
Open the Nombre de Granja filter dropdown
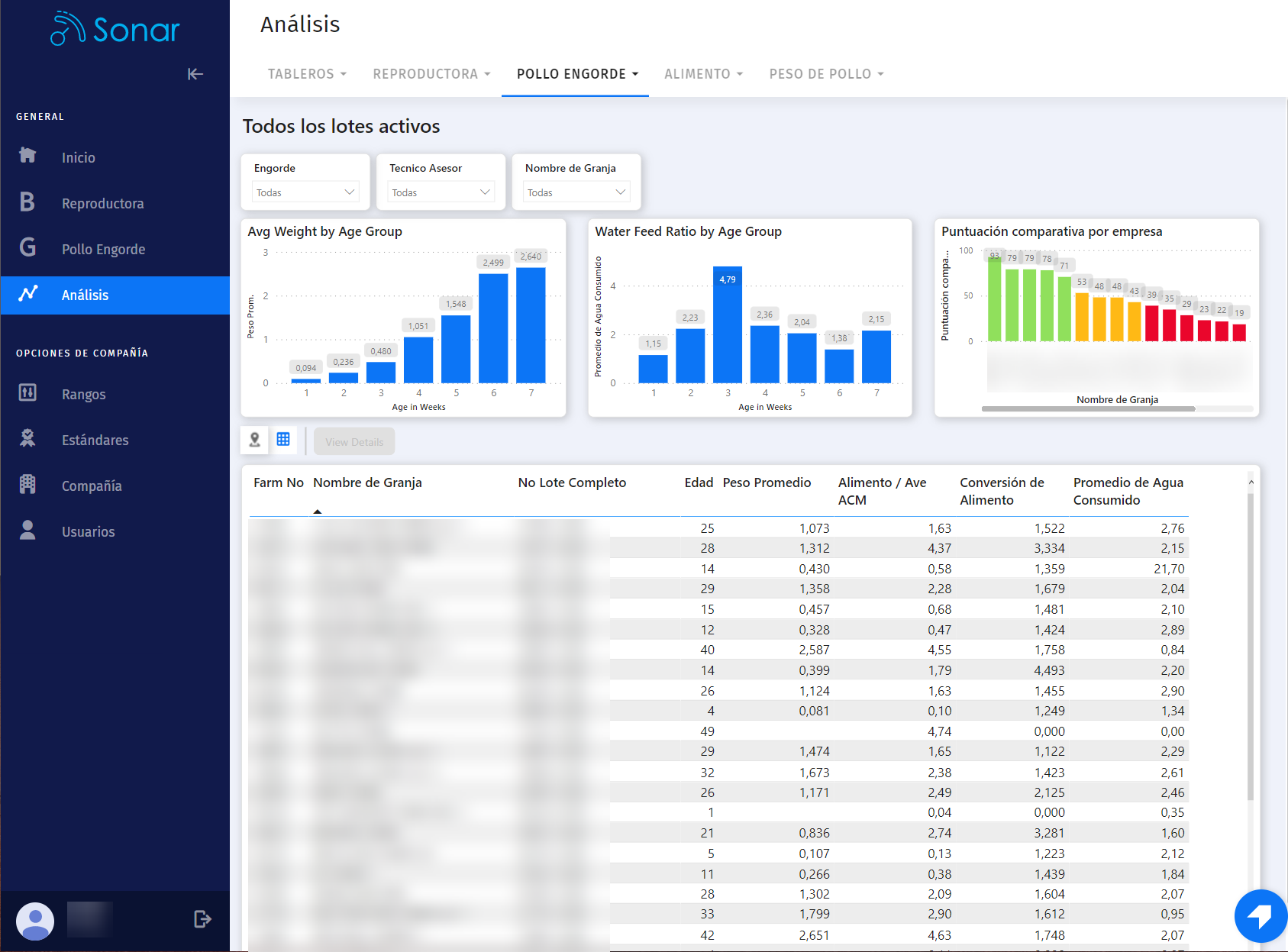(x=576, y=192)
